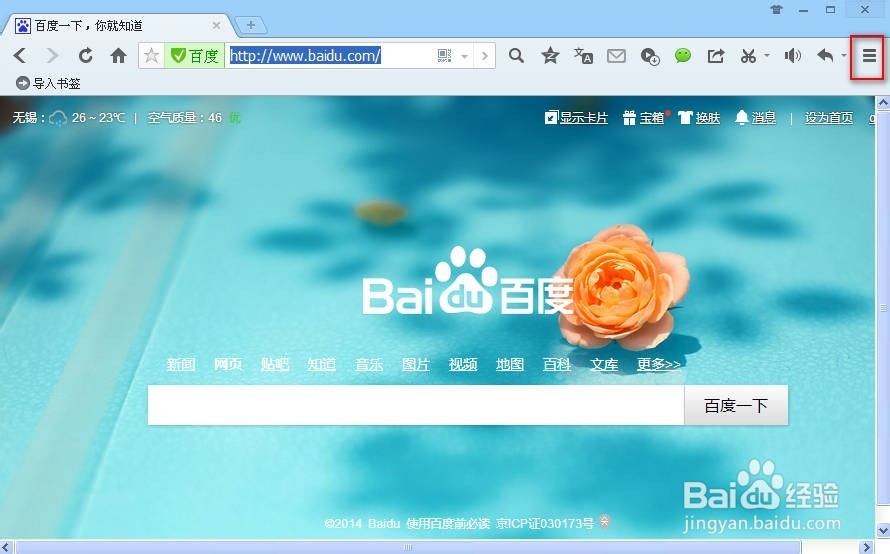Translate the page with the translate icon
This screenshot has width=890, height=554.
pos(583,55)
